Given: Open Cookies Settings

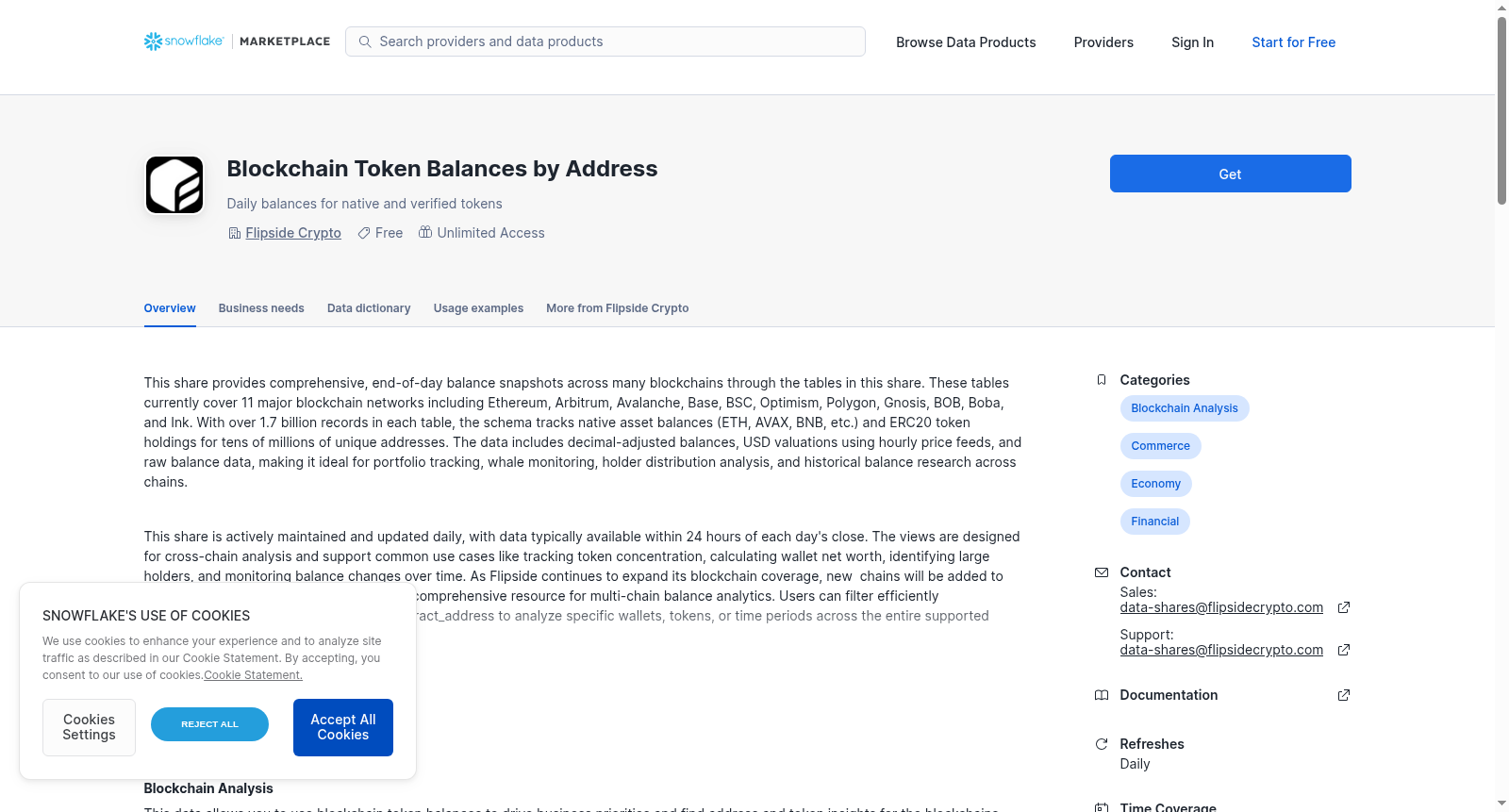Looking at the screenshot, I should click(x=89, y=727).
